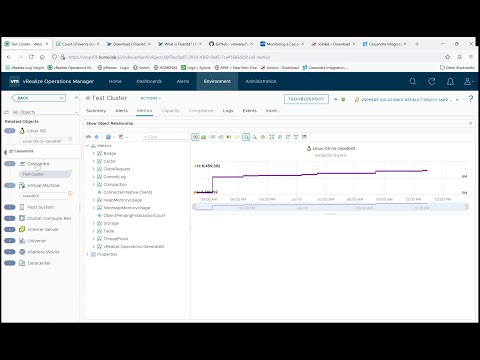Switch to Cassandra Integration browser tab
The width and height of the screenshot is (480, 360).
pos(385,44)
